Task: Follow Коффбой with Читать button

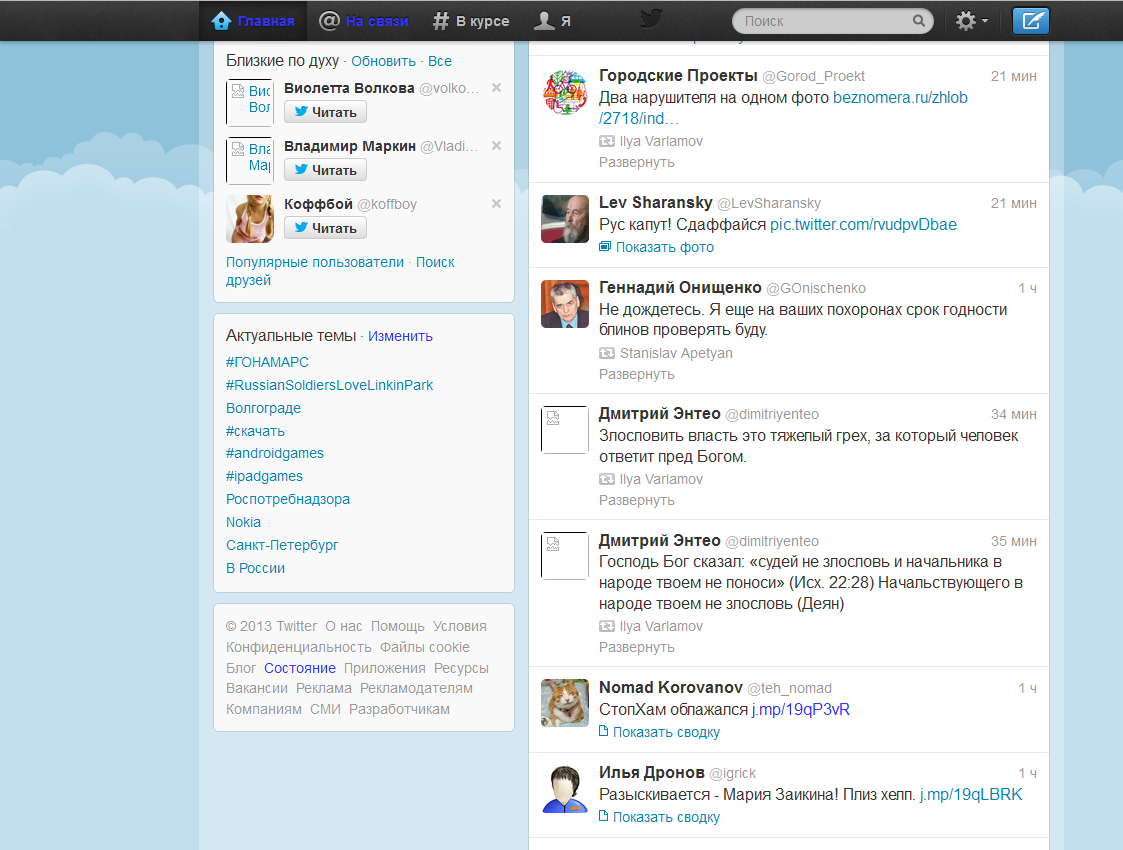Action: point(325,228)
